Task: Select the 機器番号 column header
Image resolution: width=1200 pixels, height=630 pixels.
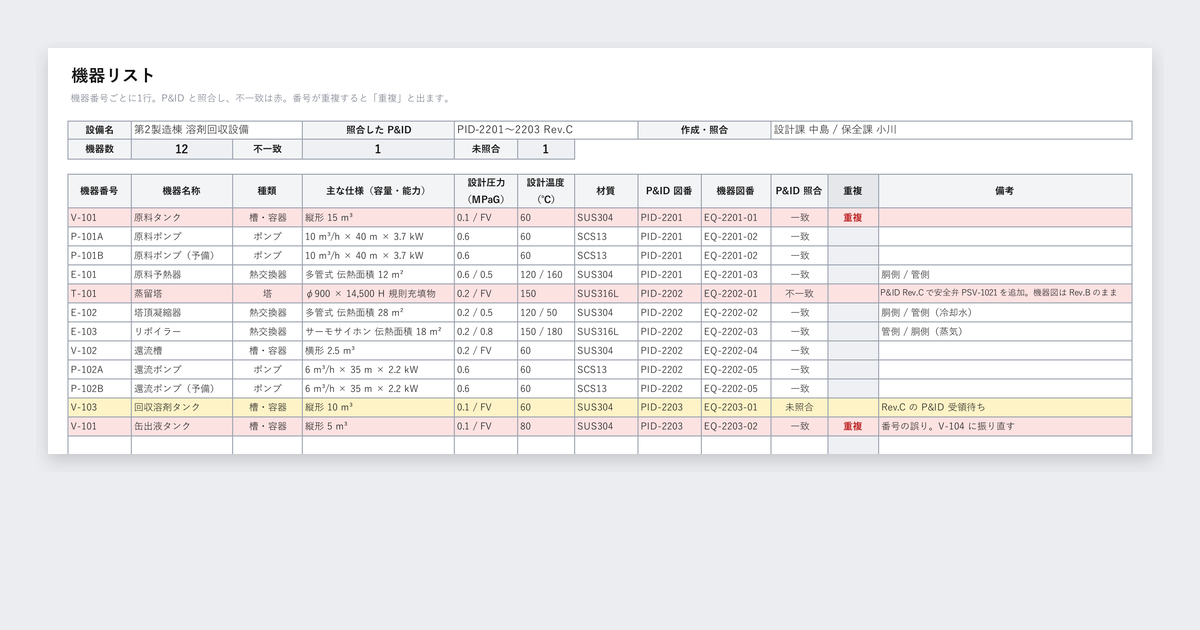Action: 99,191
